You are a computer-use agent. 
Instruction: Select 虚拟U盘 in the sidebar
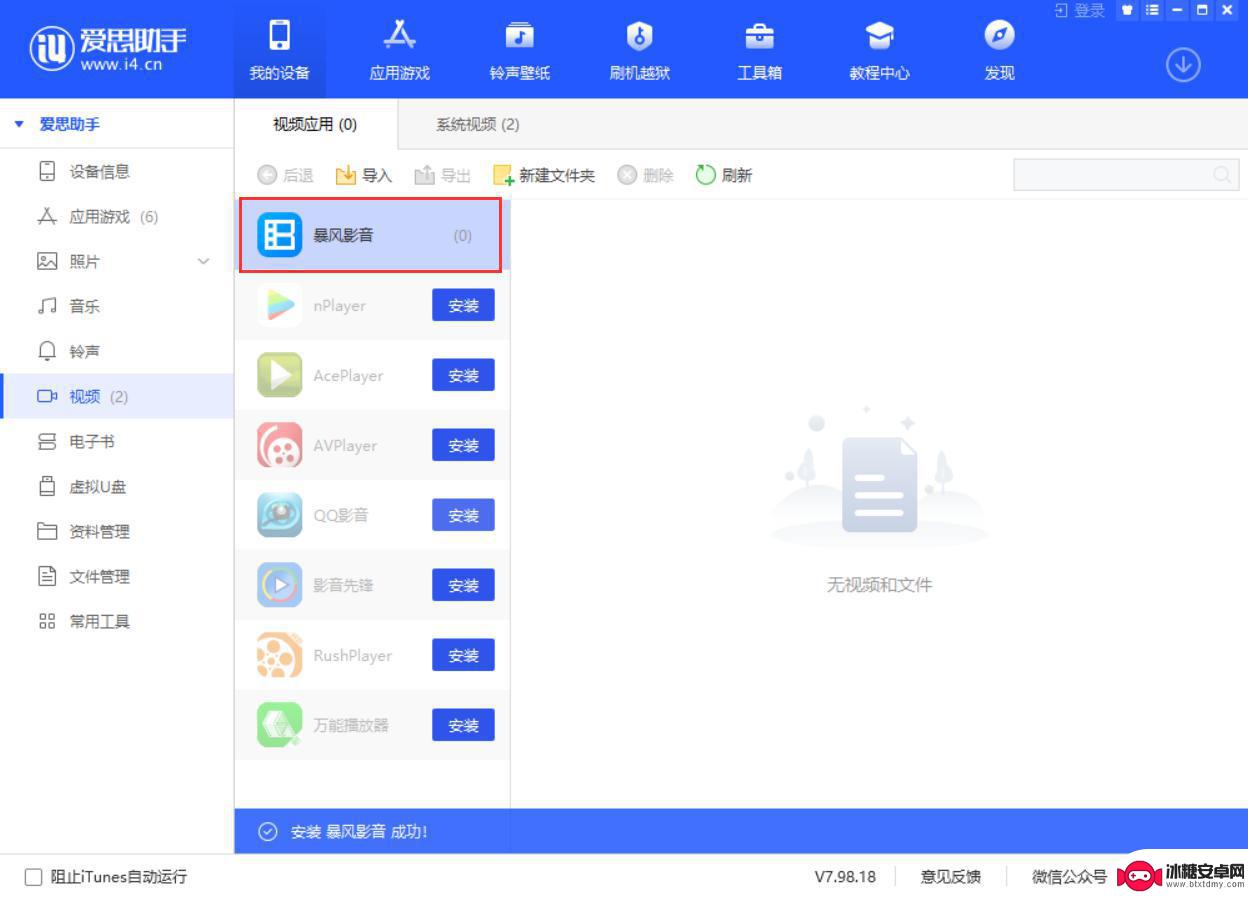[x=117, y=487]
